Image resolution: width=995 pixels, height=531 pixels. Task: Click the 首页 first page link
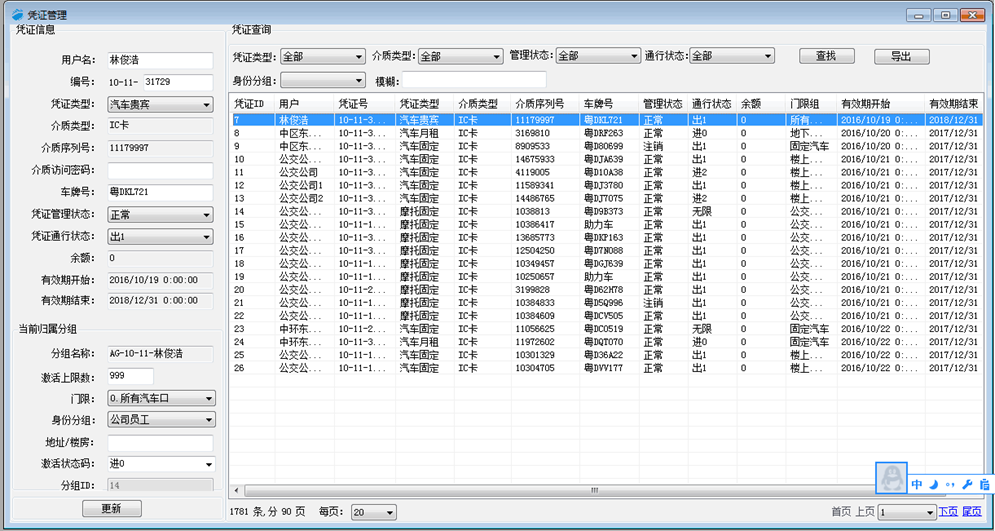tap(841, 511)
